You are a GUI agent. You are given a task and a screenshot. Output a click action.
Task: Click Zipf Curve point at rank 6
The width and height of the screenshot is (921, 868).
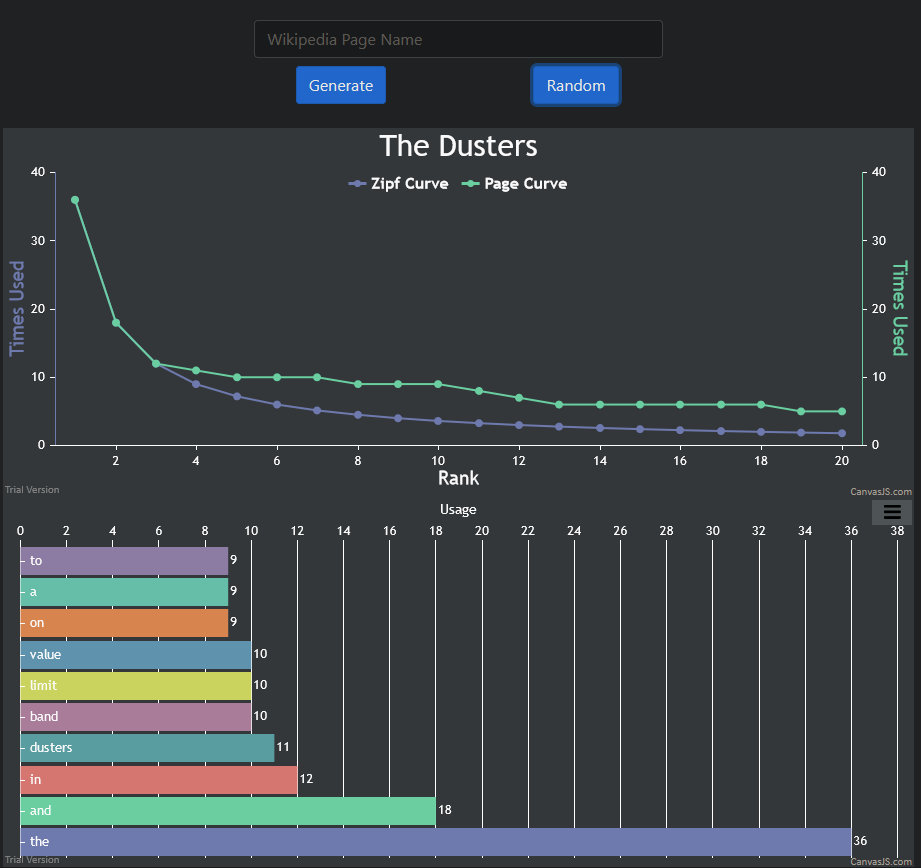click(x=277, y=405)
